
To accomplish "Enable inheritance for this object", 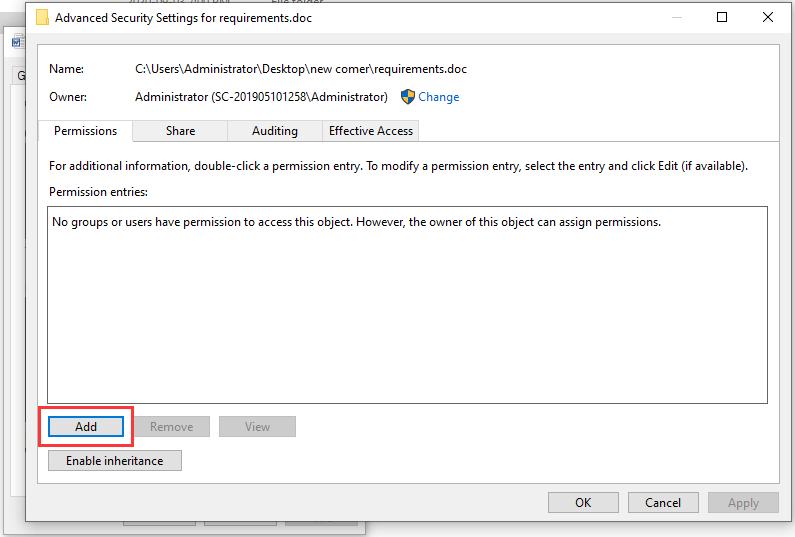I will pos(115,461).
